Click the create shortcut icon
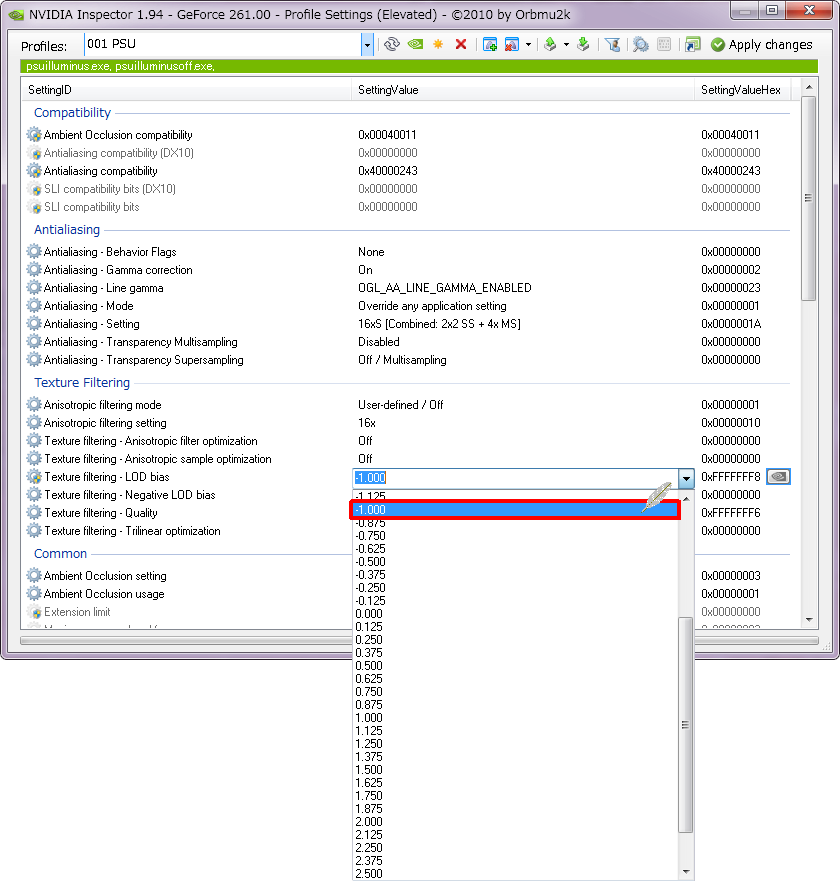 [x=693, y=44]
